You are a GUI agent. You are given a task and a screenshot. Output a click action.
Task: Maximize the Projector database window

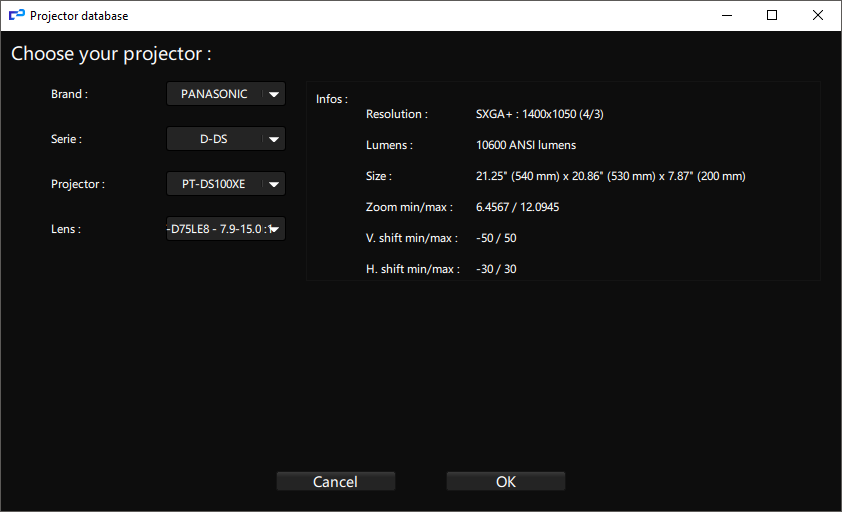[x=772, y=16]
